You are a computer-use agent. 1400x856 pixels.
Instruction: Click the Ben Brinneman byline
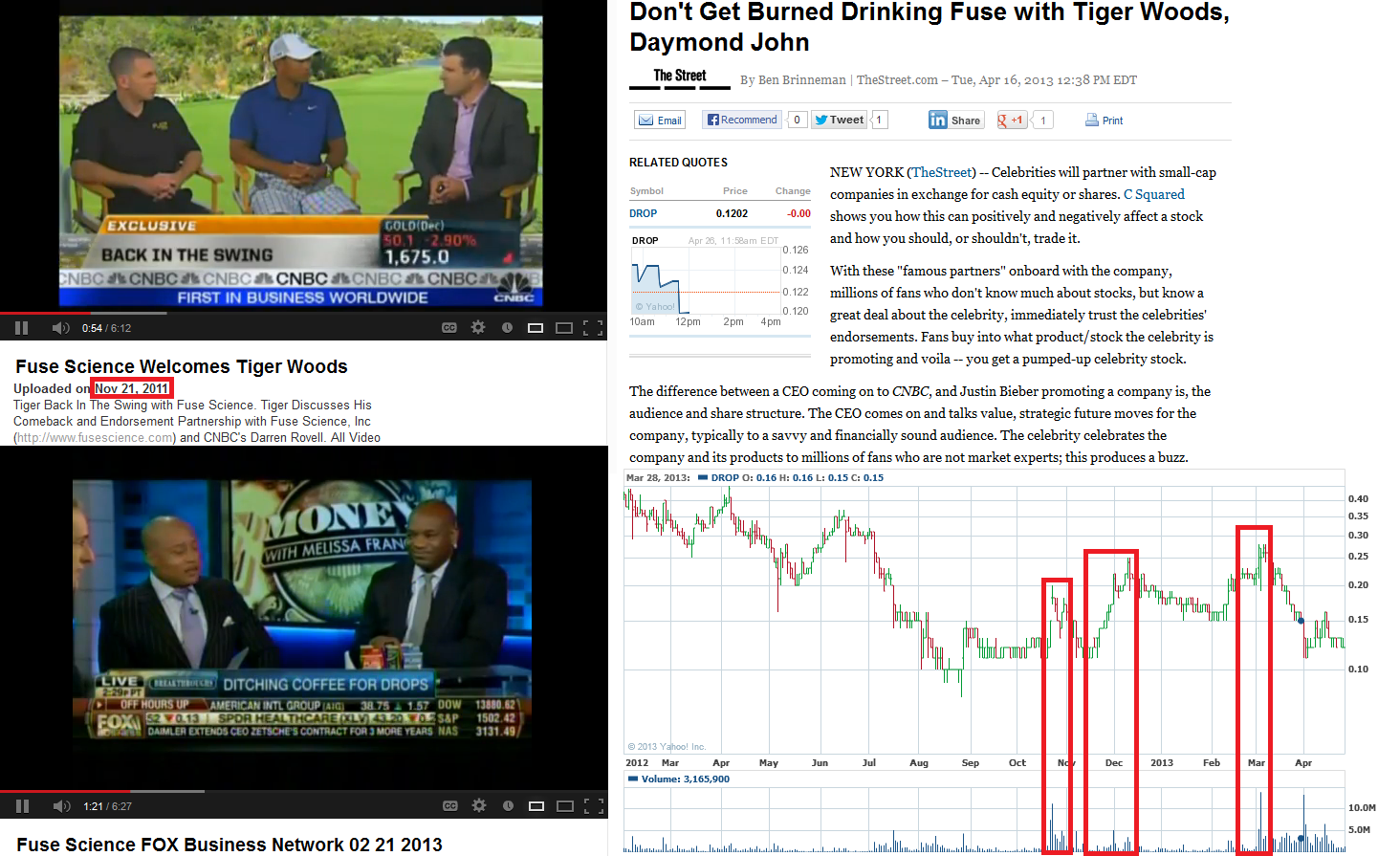802,79
